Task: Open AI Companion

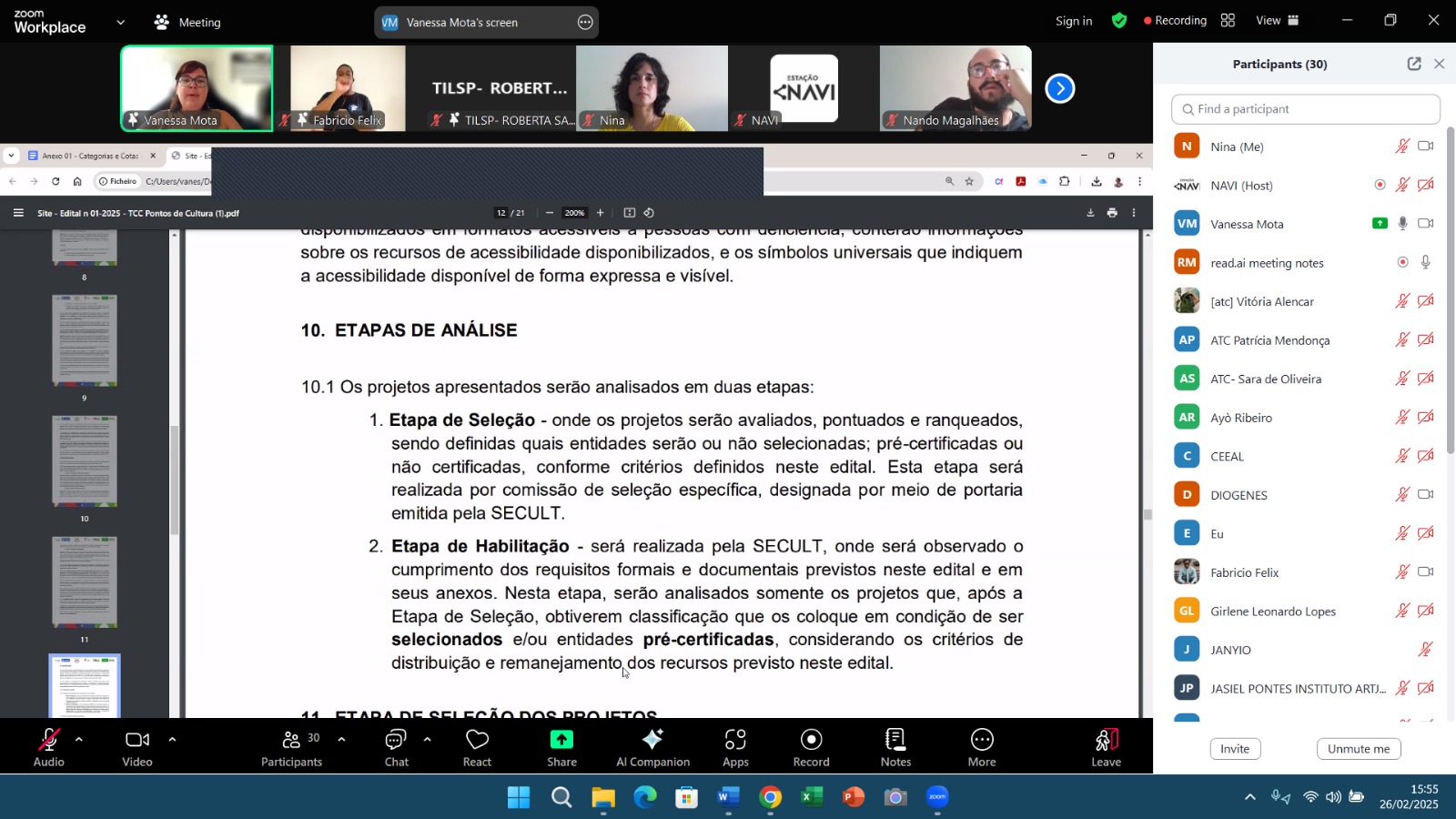Action: 652,747
